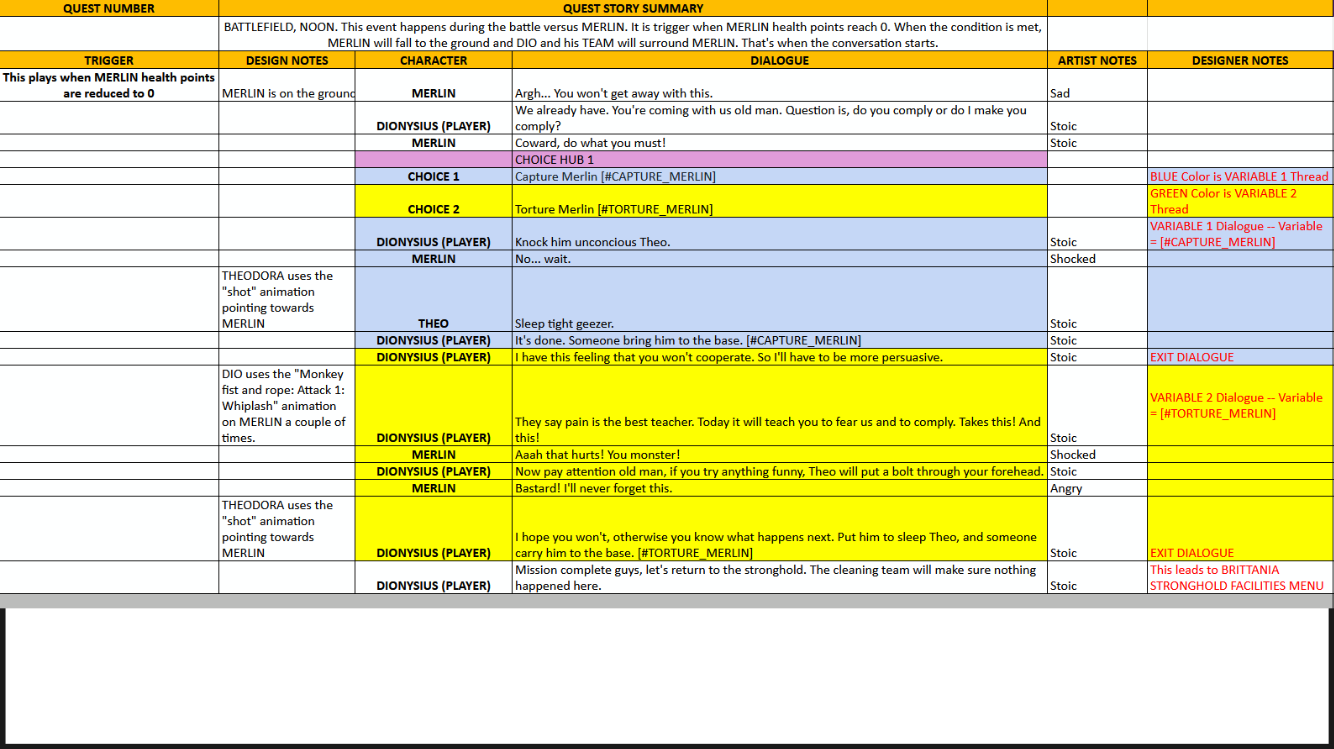Select the QUEST NUMBER header cell
The image size is (1334, 749).
[108, 8]
